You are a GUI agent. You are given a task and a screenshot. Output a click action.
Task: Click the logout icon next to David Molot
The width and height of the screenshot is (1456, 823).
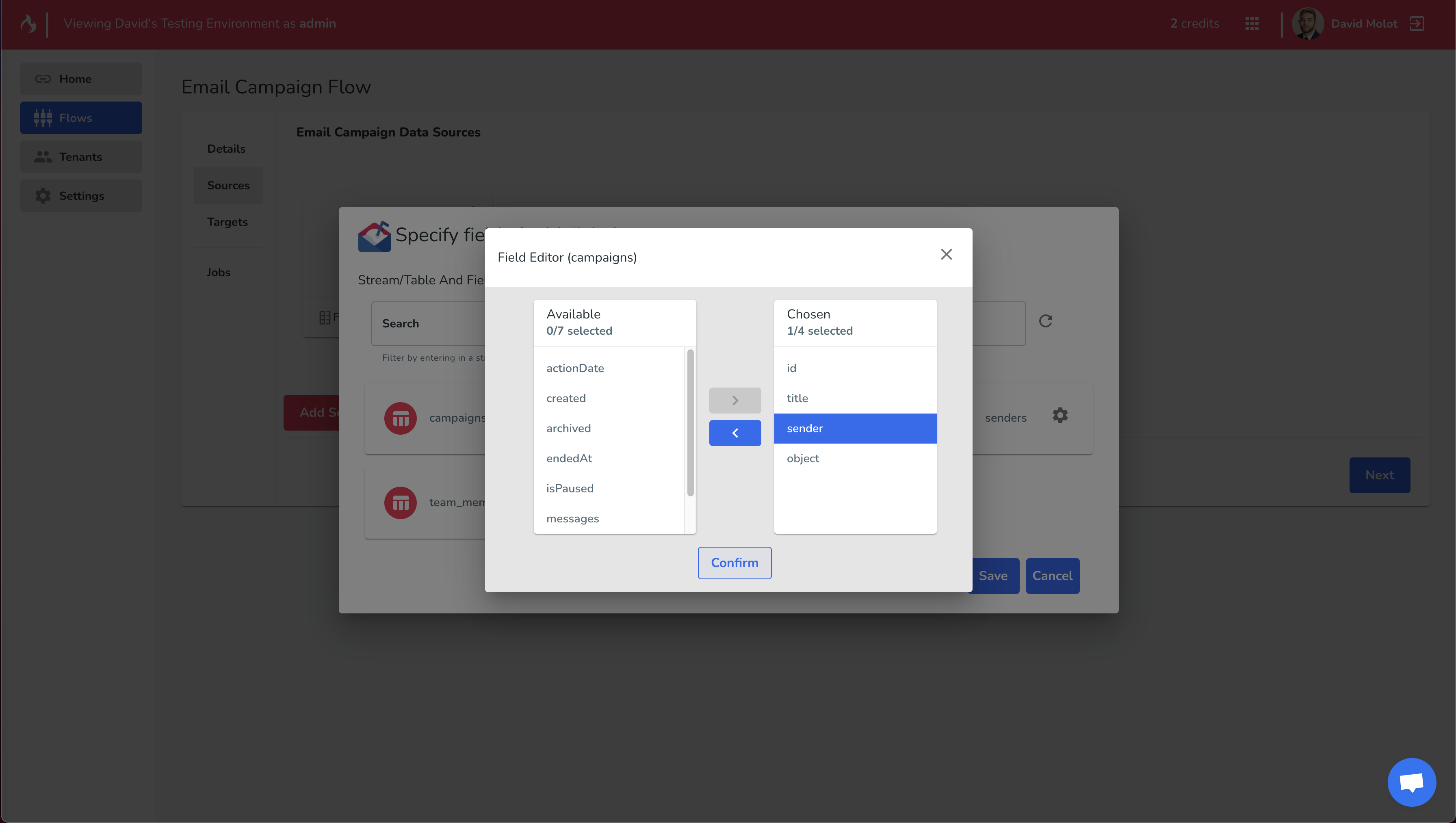coord(1417,24)
